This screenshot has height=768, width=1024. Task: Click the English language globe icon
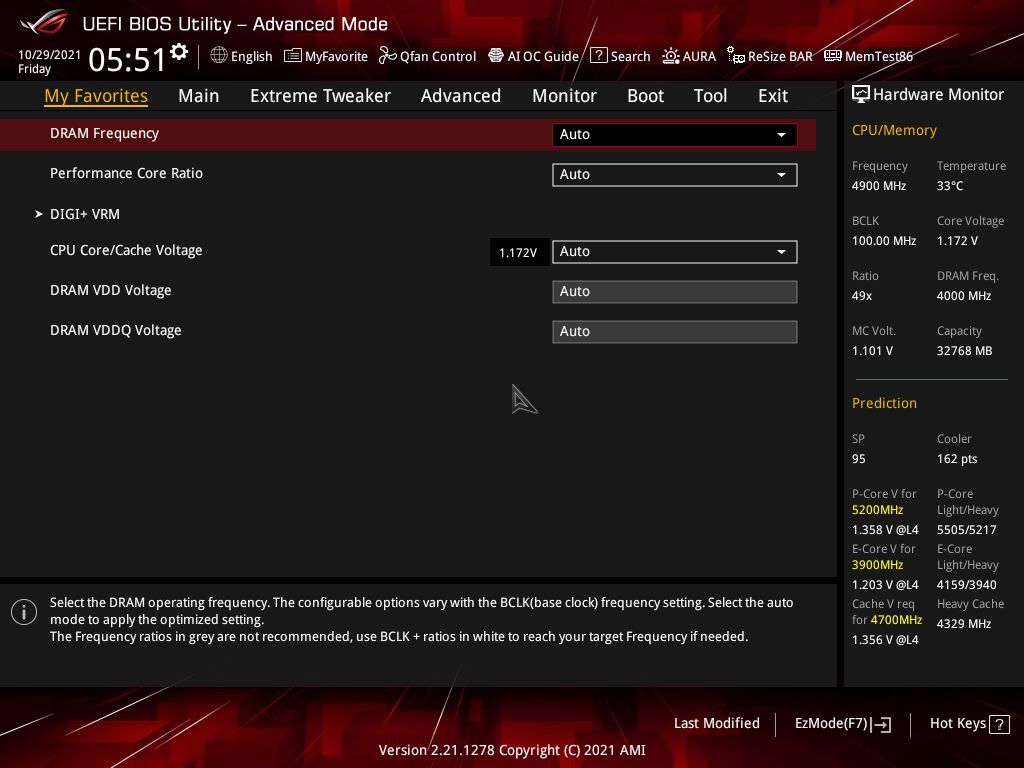(219, 56)
